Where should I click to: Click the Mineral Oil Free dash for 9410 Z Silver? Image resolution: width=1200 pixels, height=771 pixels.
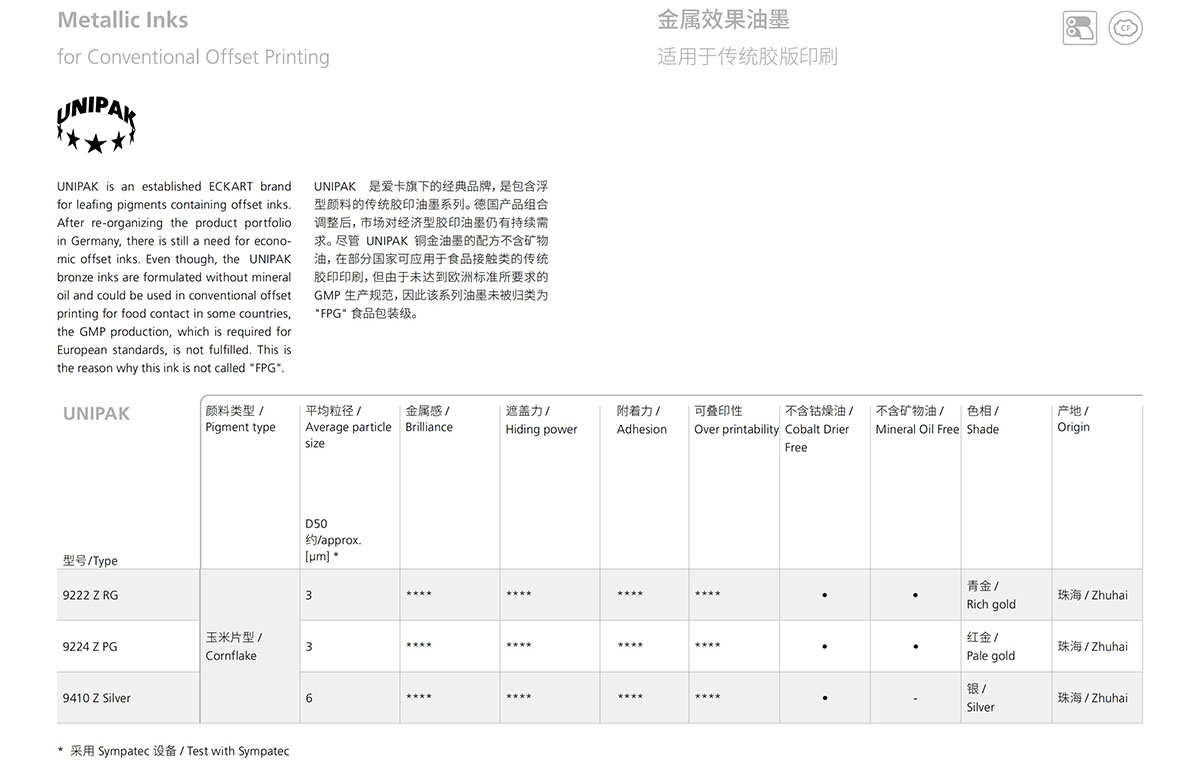pos(915,698)
